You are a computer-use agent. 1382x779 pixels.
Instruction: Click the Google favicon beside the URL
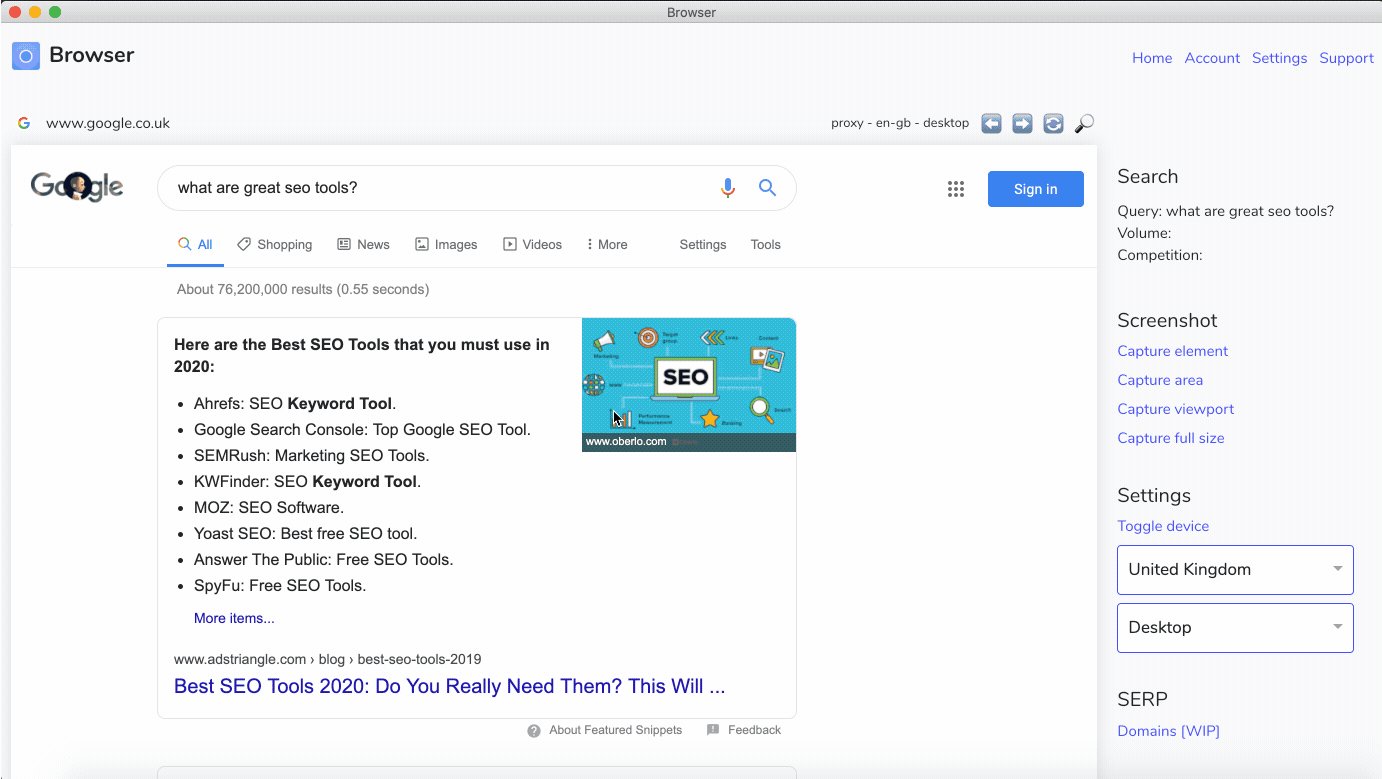tap(24, 123)
